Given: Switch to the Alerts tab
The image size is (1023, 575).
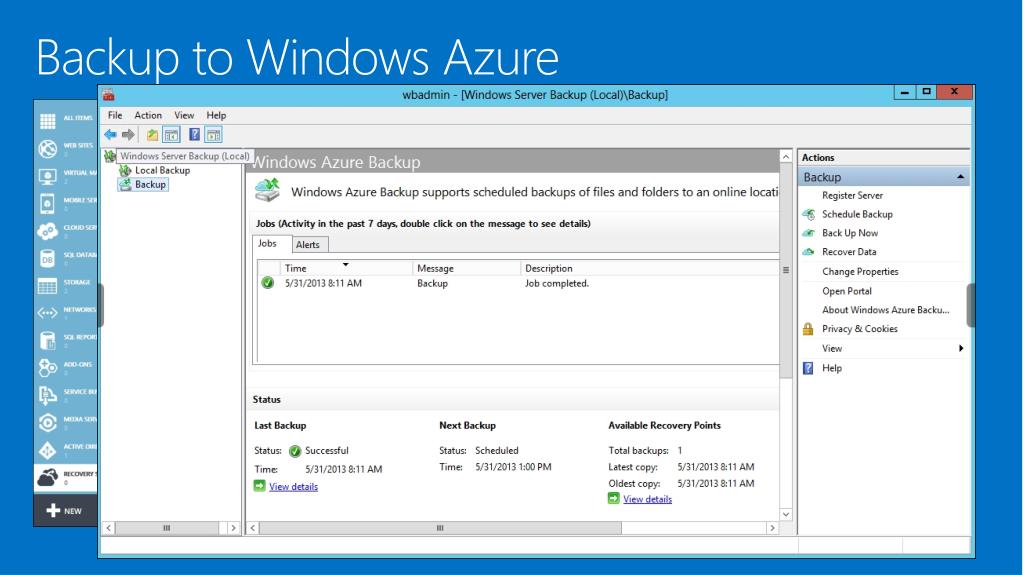Looking at the screenshot, I should [308, 245].
